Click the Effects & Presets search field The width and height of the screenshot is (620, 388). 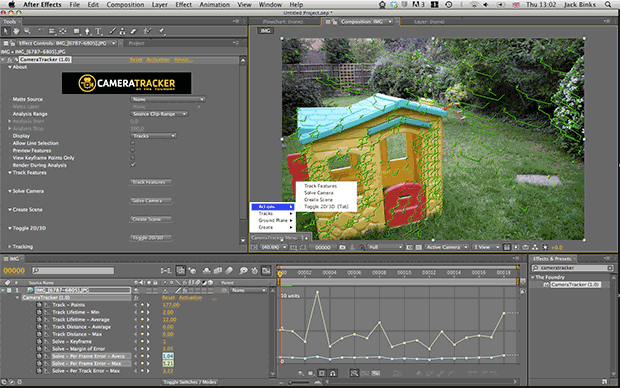[572, 268]
